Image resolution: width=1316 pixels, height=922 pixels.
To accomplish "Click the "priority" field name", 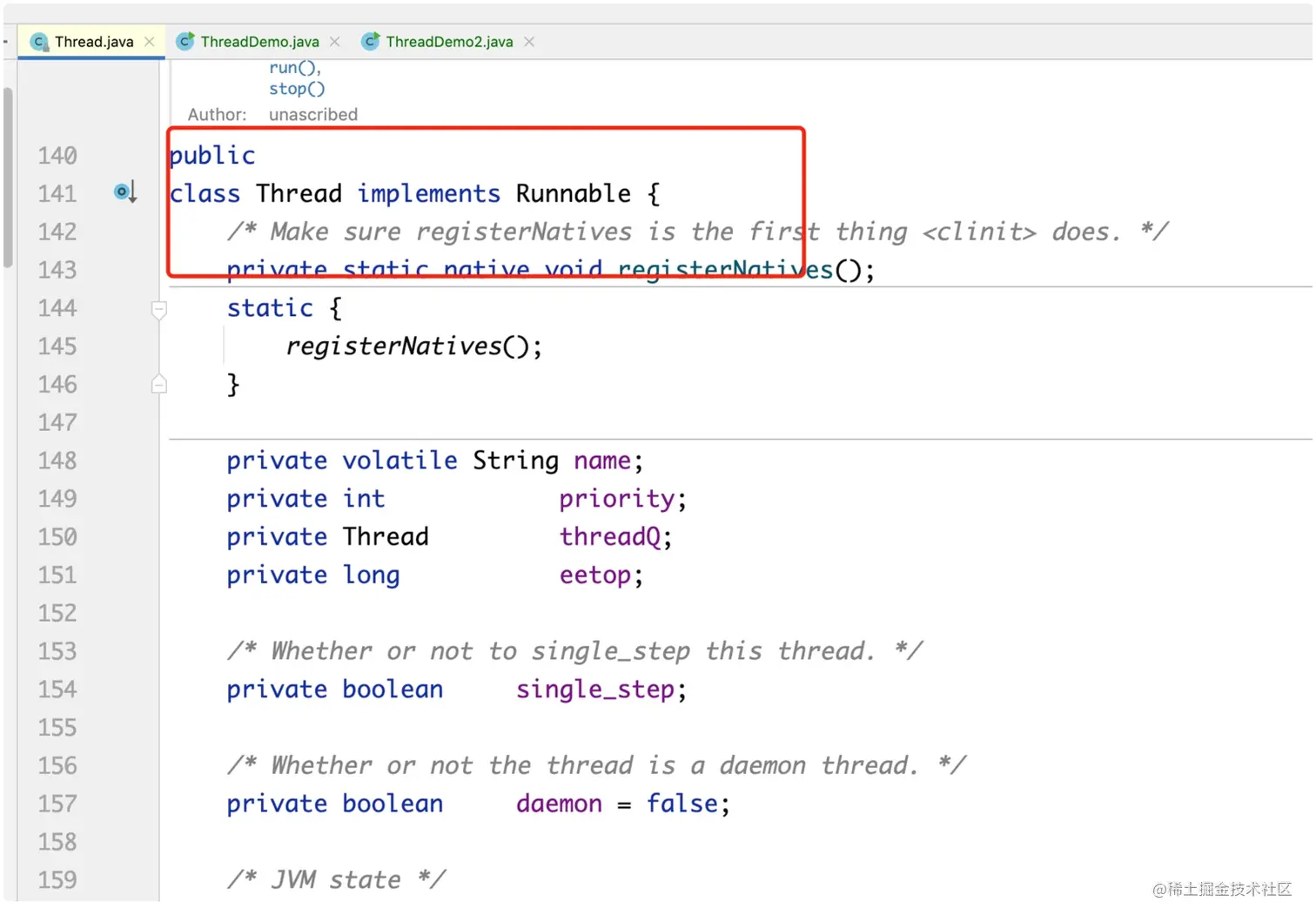I will tap(617, 499).
